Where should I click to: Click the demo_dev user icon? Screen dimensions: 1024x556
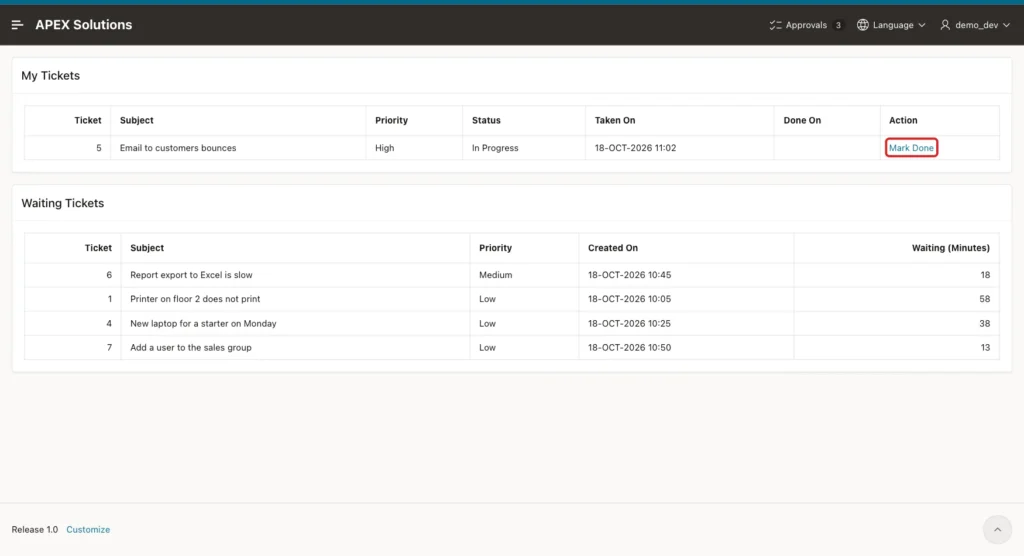(x=945, y=25)
